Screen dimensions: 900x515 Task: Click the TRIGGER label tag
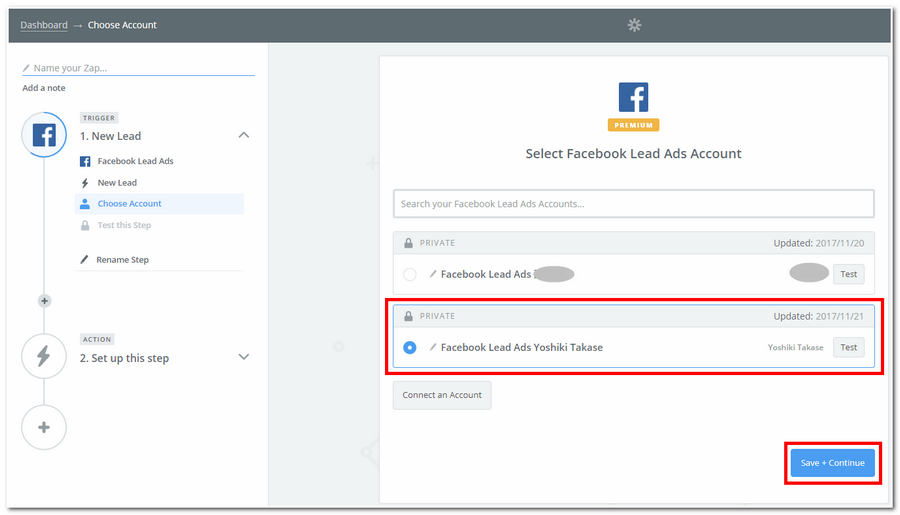click(99, 118)
